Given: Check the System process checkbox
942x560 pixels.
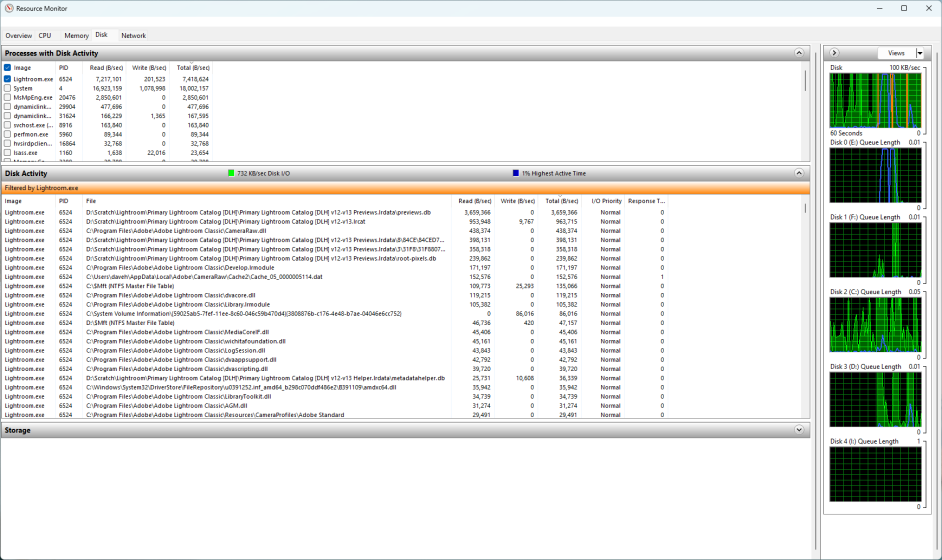Looking at the screenshot, I should pos(7,88).
